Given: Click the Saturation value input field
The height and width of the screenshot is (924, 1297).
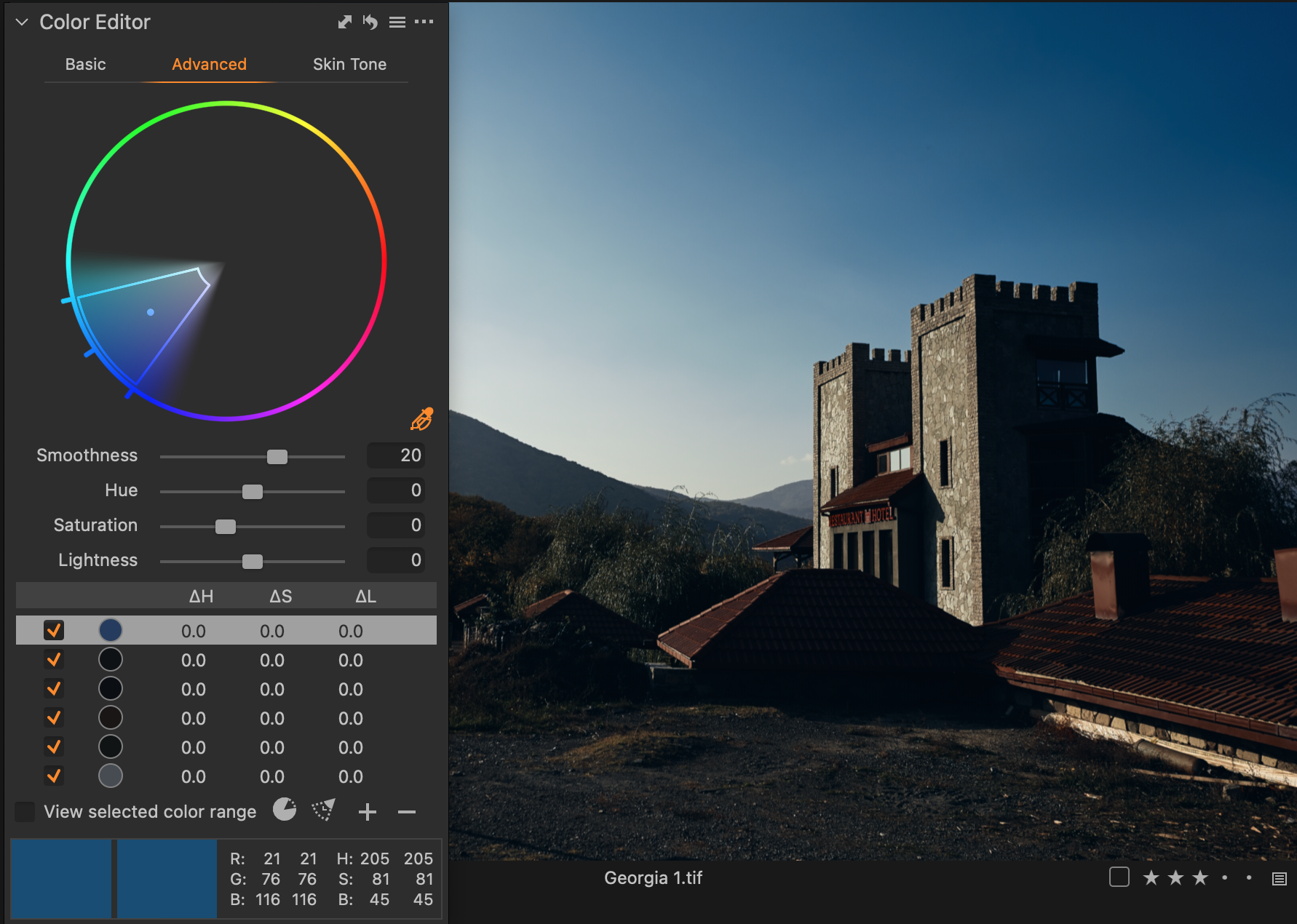Looking at the screenshot, I should tap(395, 525).
